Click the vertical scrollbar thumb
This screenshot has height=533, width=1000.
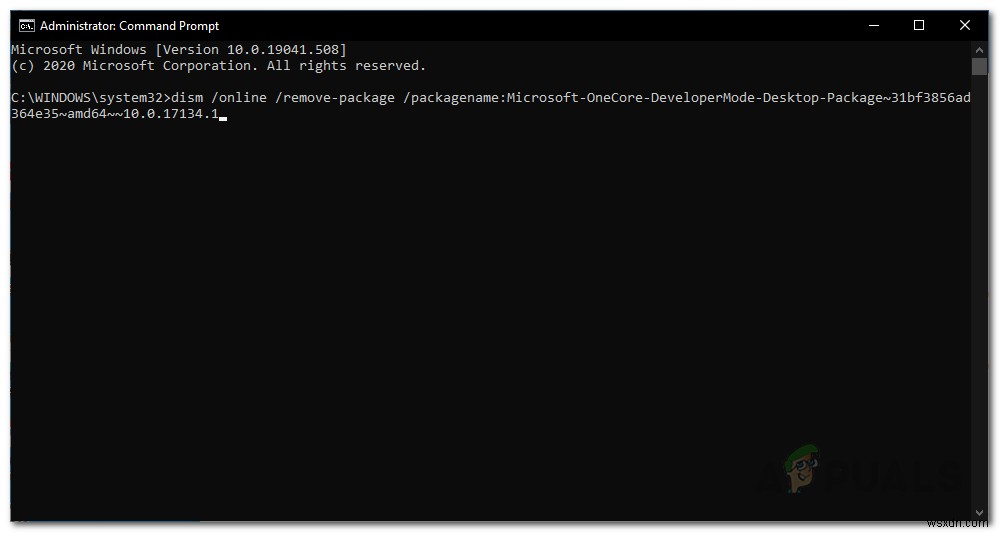click(x=979, y=67)
